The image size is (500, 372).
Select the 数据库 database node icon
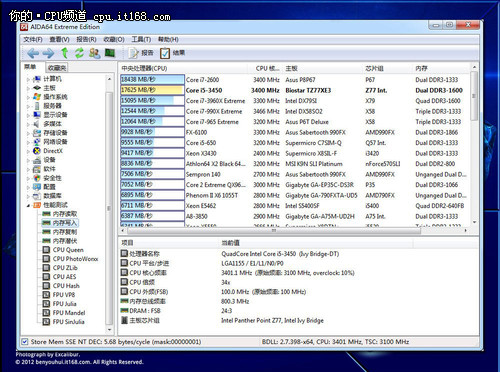click(x=37, y=196)
